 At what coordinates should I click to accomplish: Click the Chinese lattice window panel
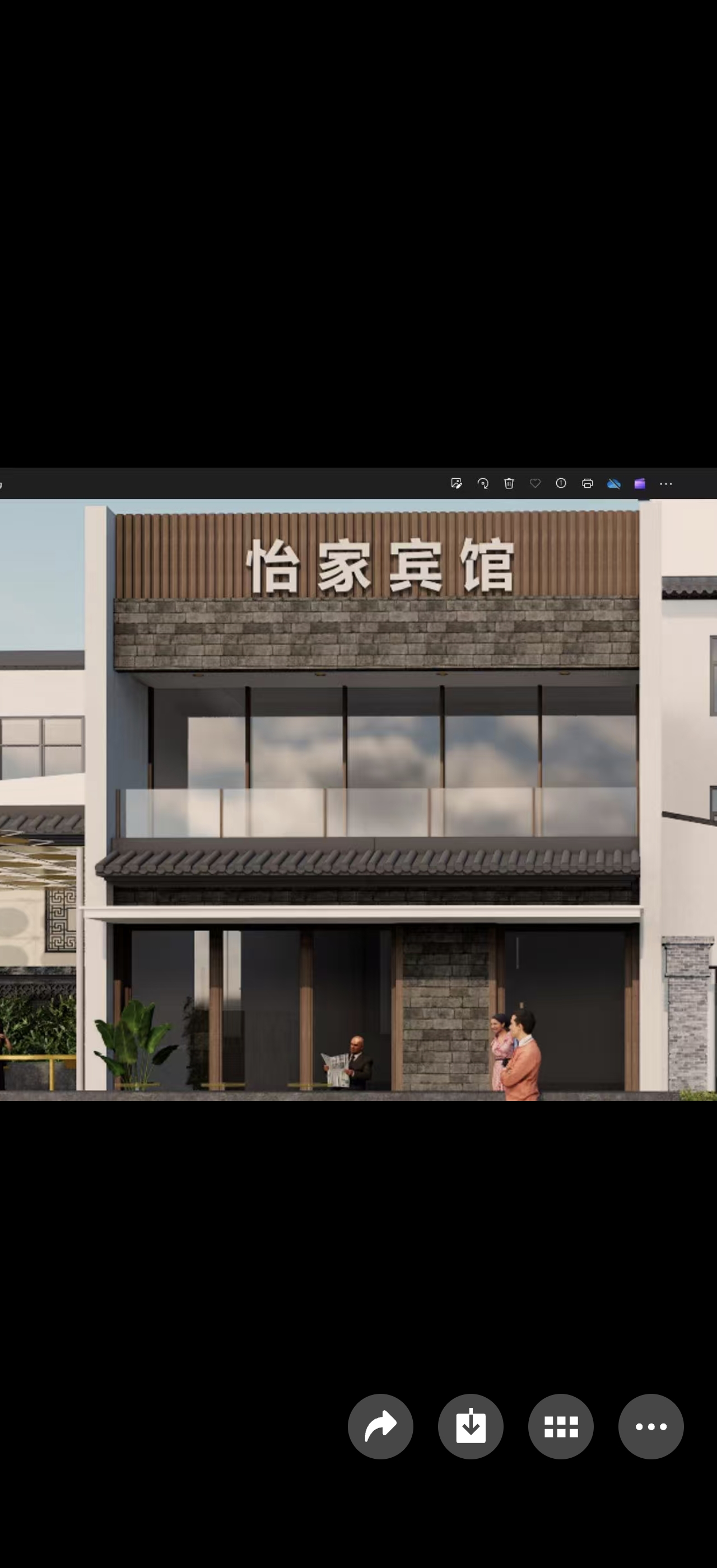61,919
